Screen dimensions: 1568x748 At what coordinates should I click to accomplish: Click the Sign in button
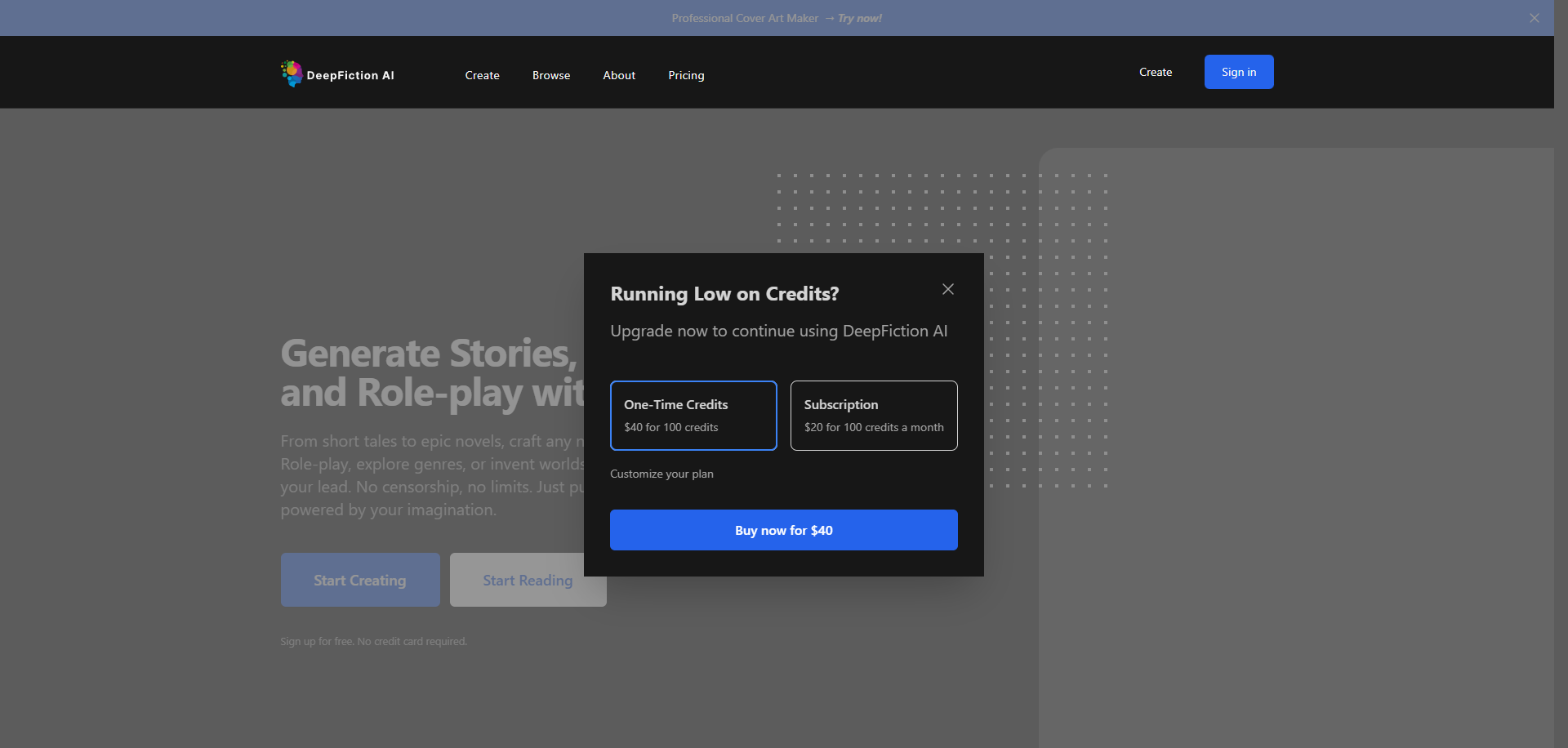tap(1239, 72)
